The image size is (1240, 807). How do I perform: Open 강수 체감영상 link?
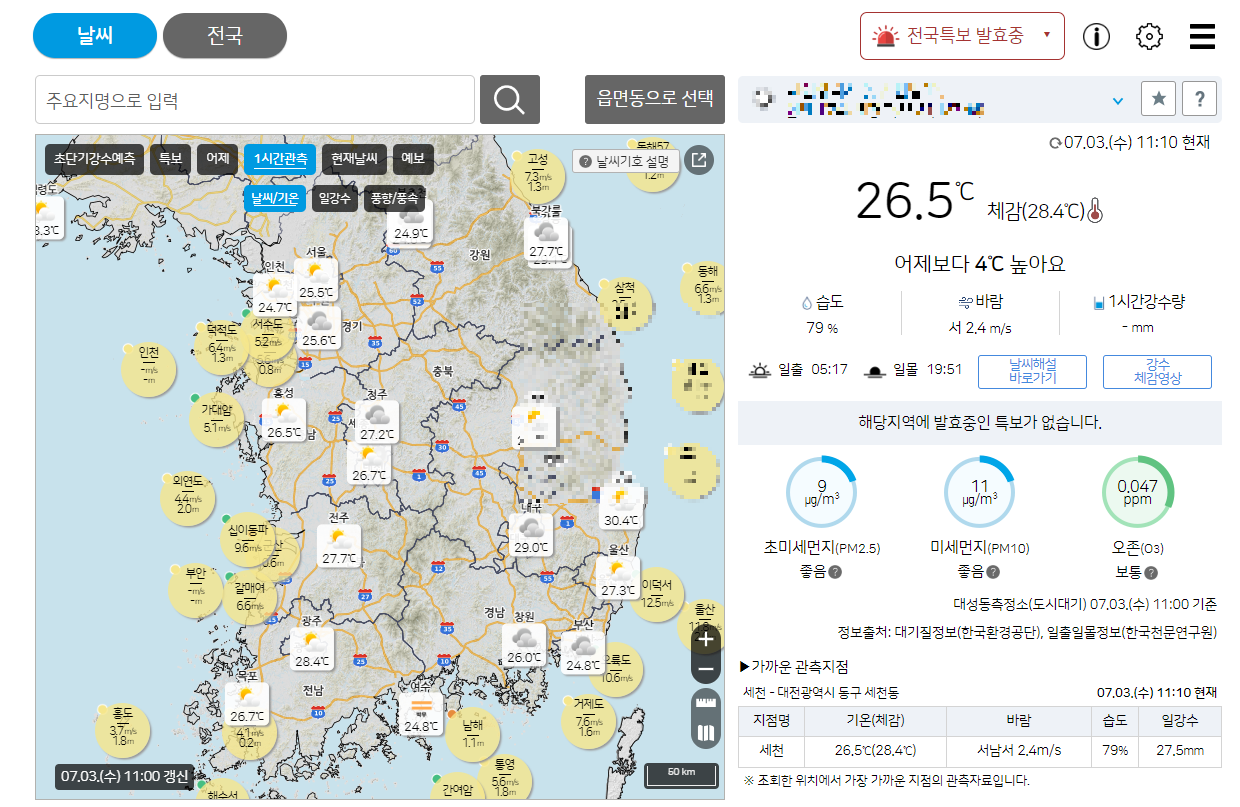point(1157,372)
